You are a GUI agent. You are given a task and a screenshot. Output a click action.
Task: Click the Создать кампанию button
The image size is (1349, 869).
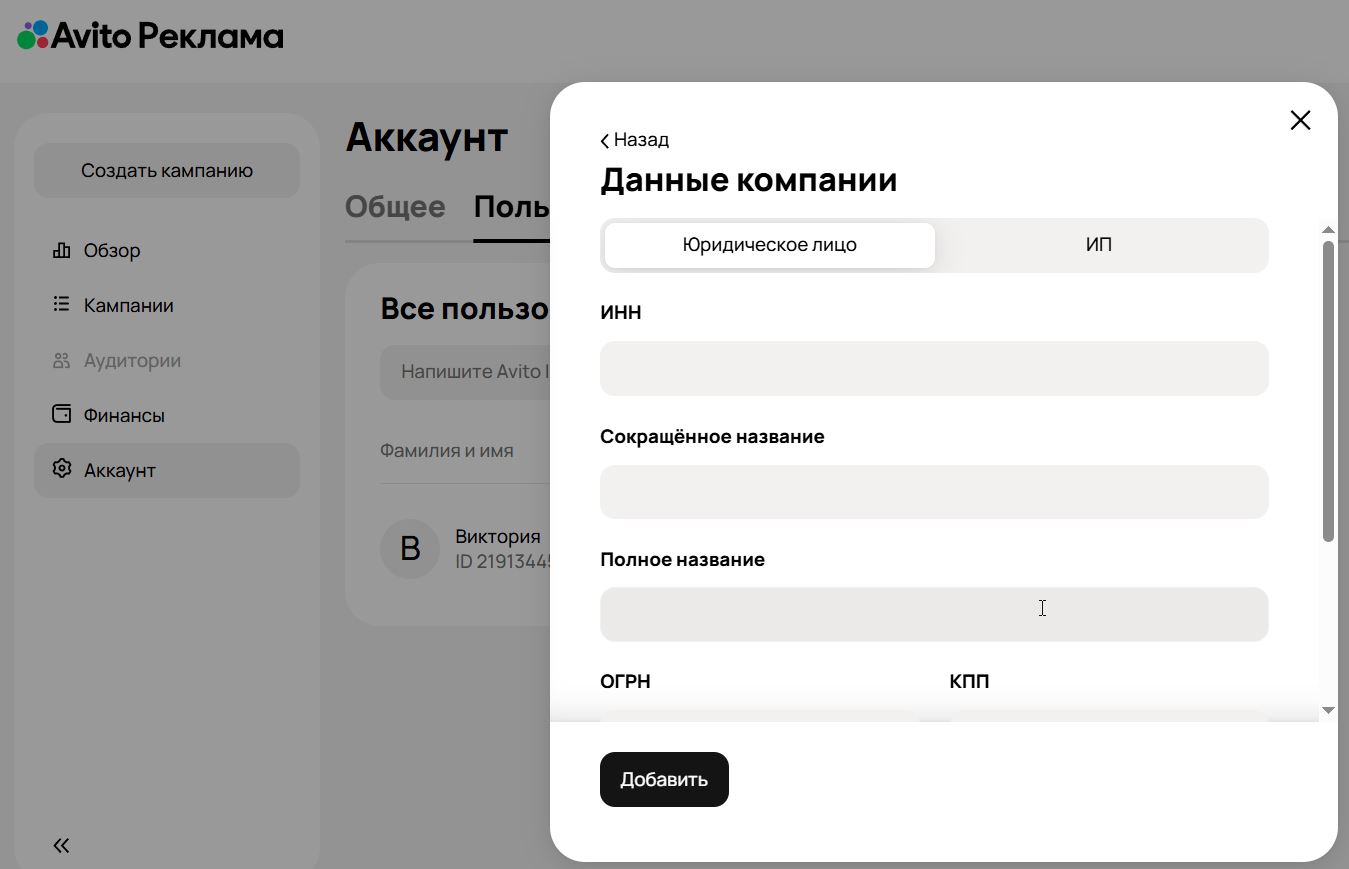pos(167,170)
